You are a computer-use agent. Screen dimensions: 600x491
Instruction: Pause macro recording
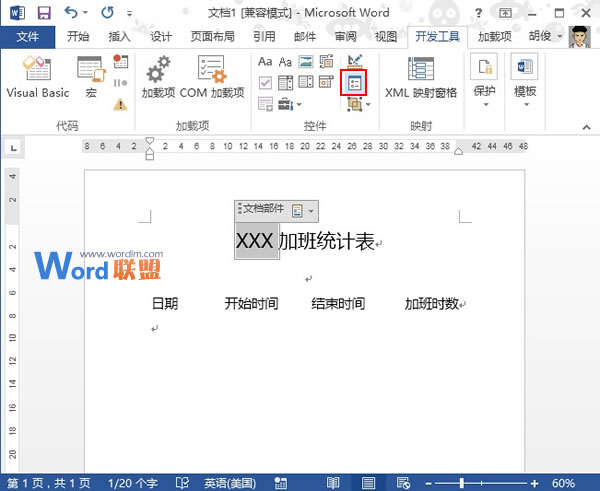[121, 83]
